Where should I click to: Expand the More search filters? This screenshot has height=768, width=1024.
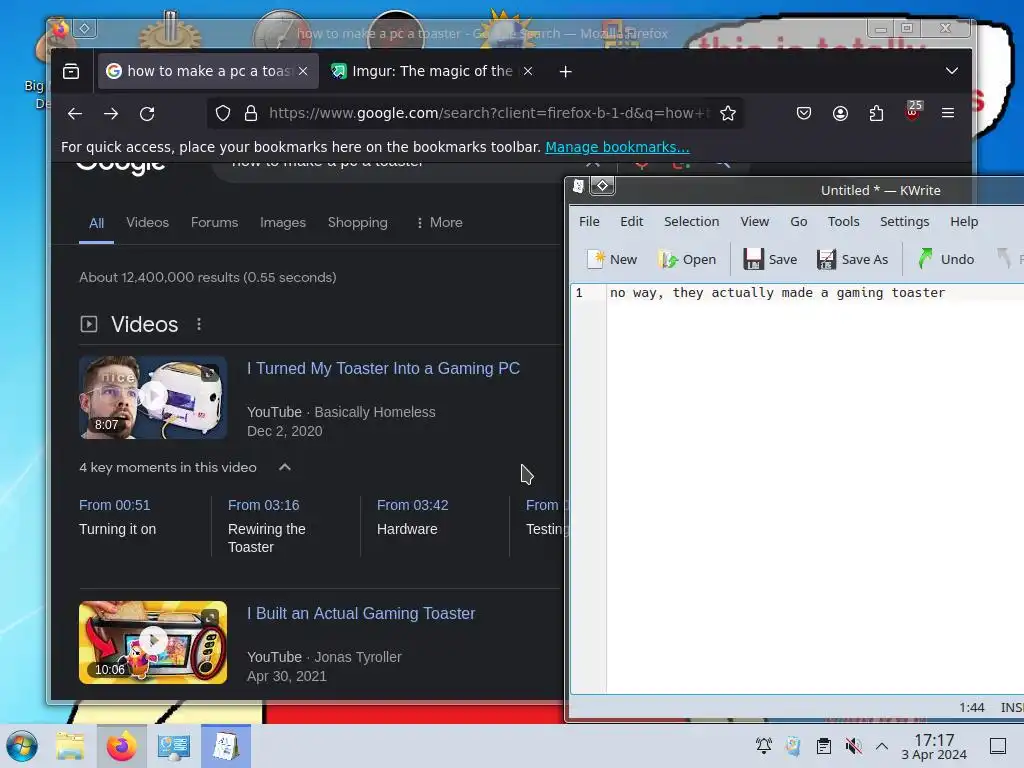point(440,223)
